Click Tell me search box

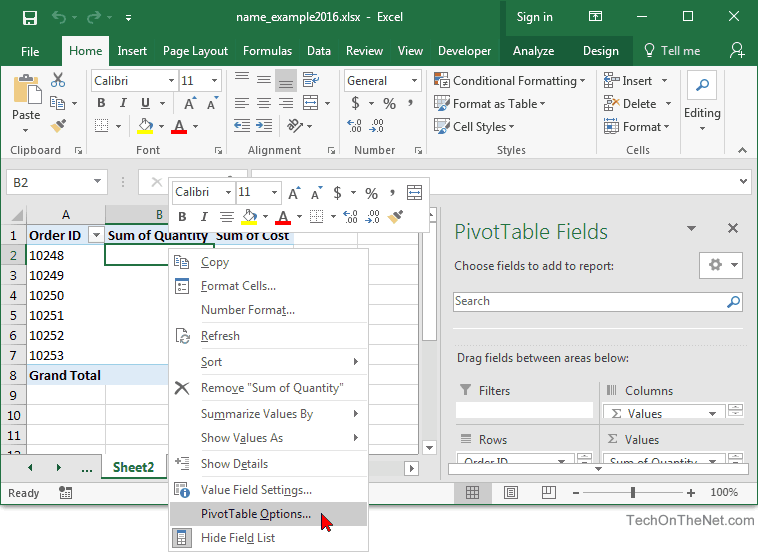pyautogui.click(x=673, y=51)
